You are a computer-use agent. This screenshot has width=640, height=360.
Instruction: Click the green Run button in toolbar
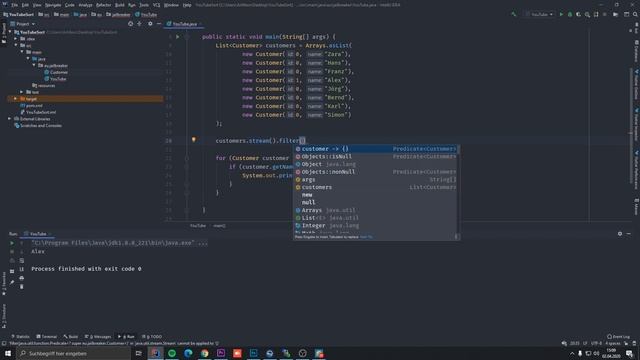561,14
